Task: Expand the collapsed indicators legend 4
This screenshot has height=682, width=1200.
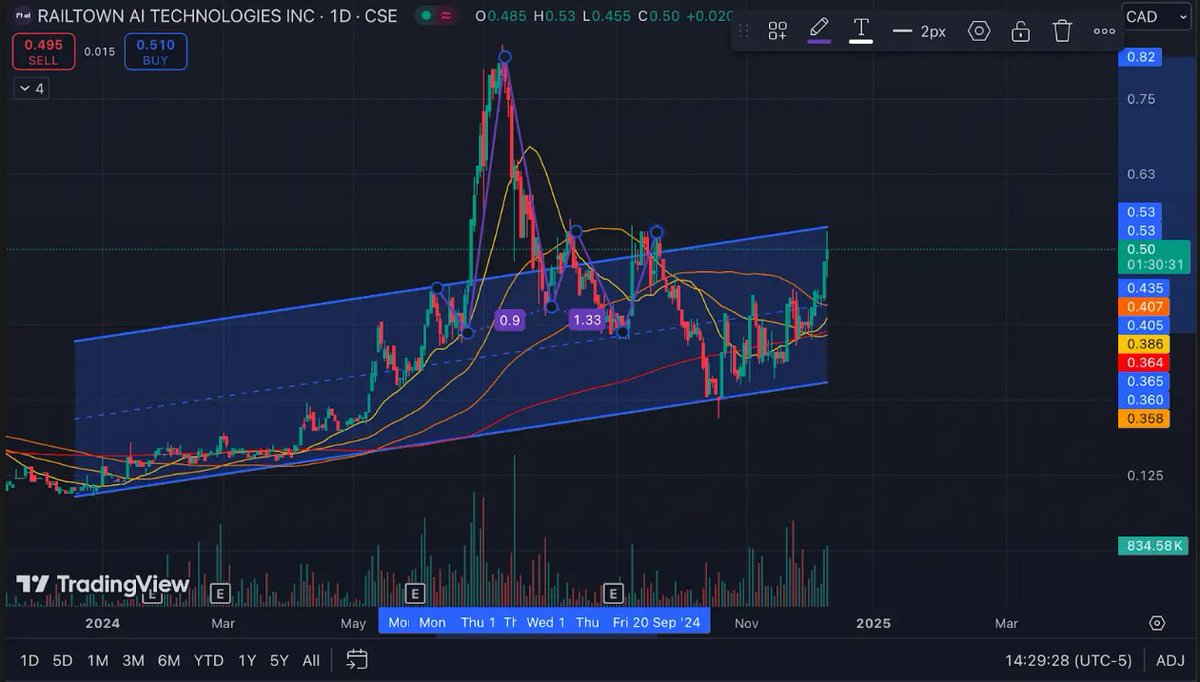Action: point(31,88)
